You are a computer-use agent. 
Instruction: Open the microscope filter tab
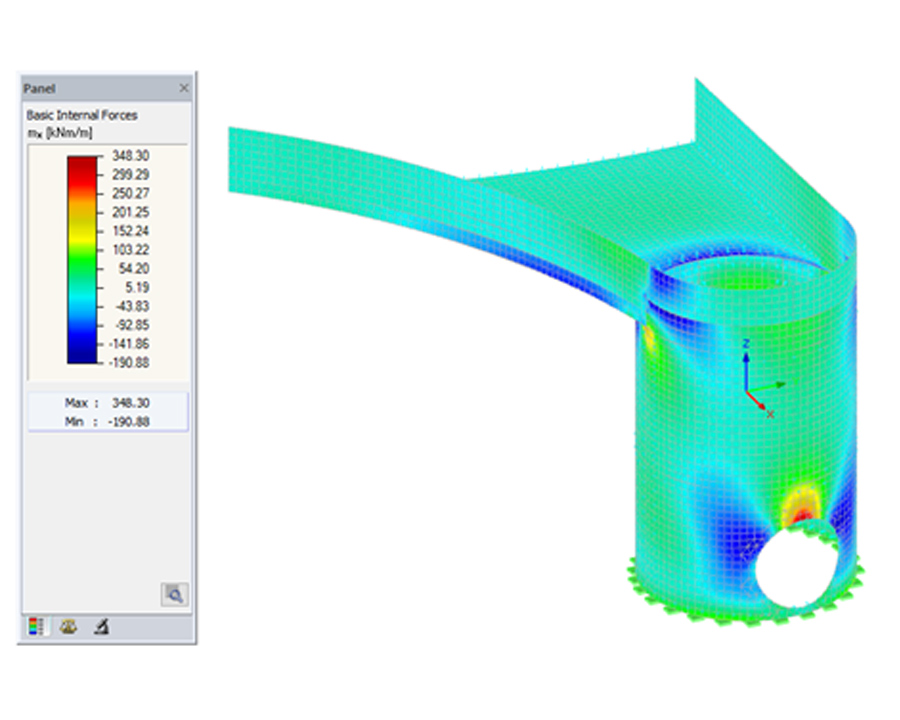(102, 626)
